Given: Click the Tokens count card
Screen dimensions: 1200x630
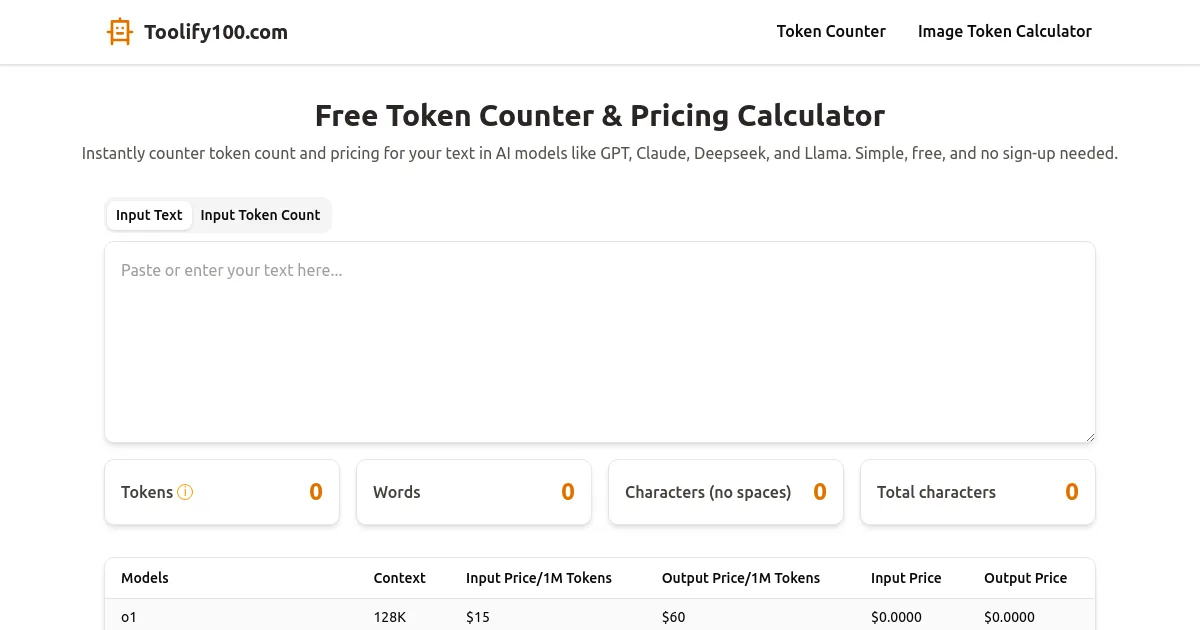Looking at the screenshot, I should [222, 492].
